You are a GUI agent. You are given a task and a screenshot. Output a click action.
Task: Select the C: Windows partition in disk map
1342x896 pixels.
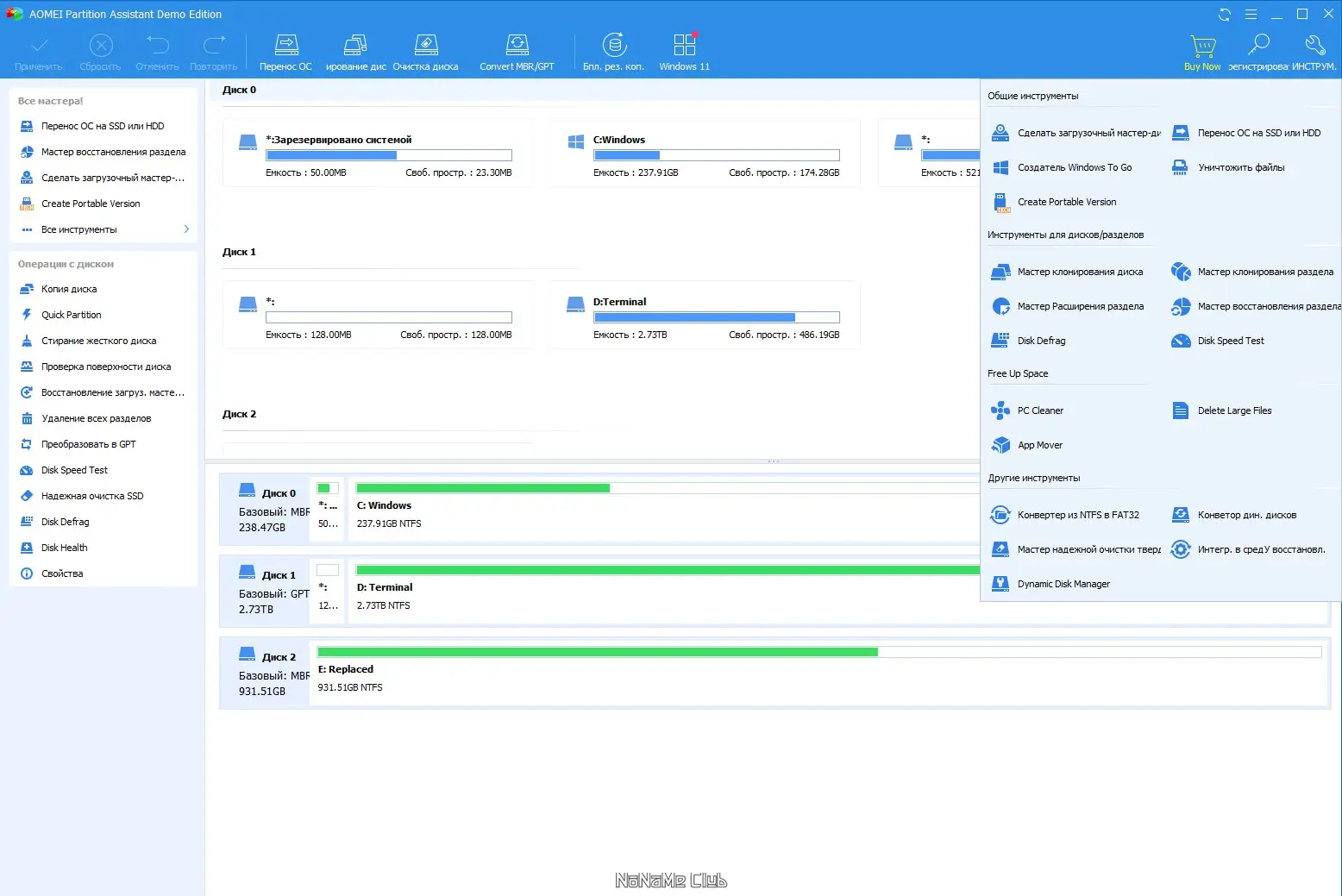pos(664,510)
